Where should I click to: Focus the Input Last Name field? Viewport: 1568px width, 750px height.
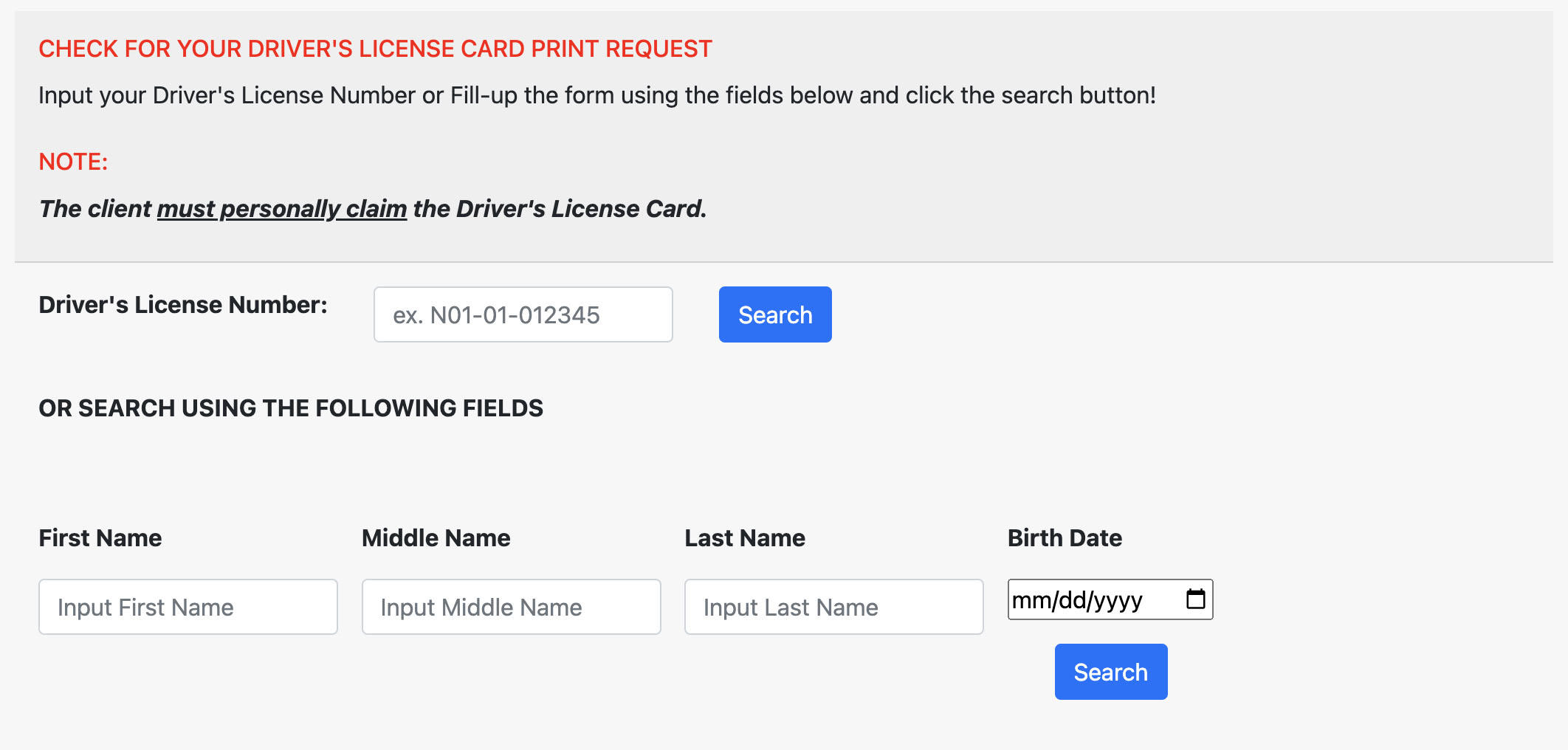coord(834,607)
